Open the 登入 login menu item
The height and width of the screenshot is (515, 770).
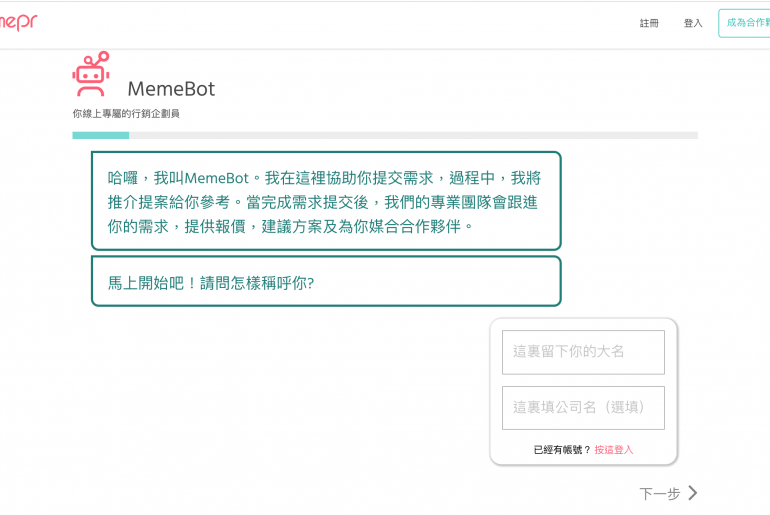point(693,23)
